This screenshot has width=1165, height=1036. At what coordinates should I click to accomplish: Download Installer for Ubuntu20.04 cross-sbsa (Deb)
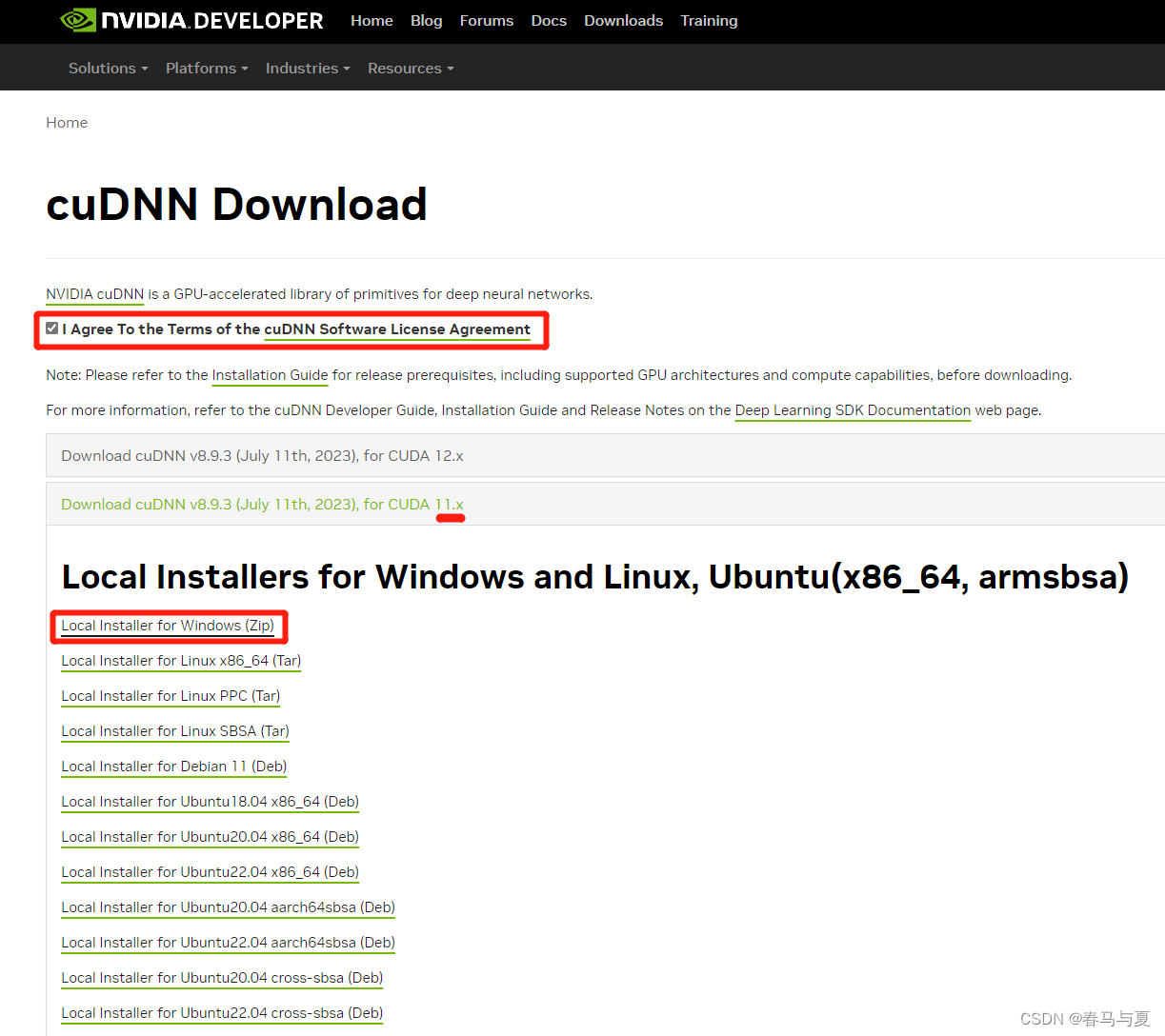222,978
